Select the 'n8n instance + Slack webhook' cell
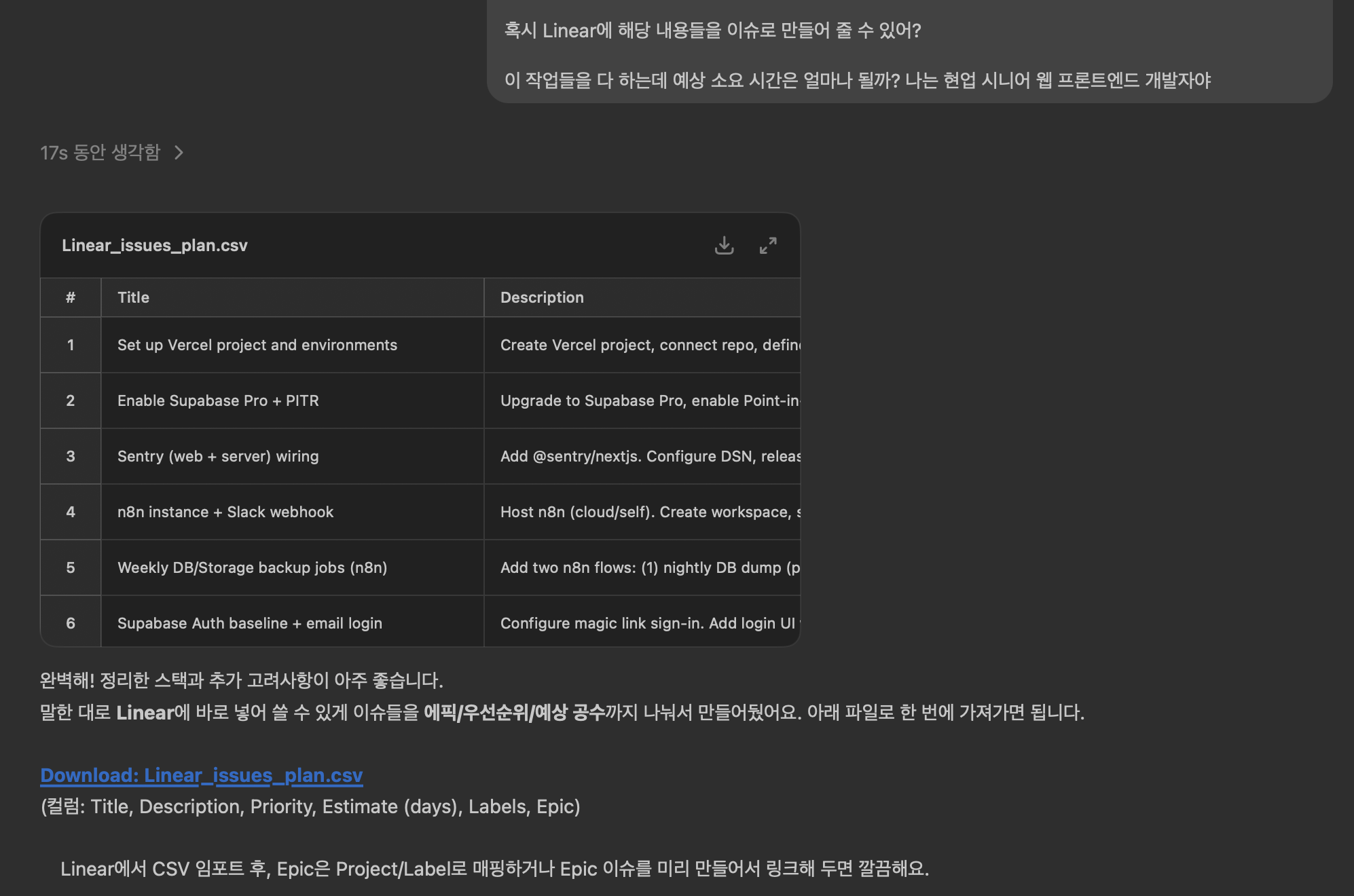 (225, 512)
